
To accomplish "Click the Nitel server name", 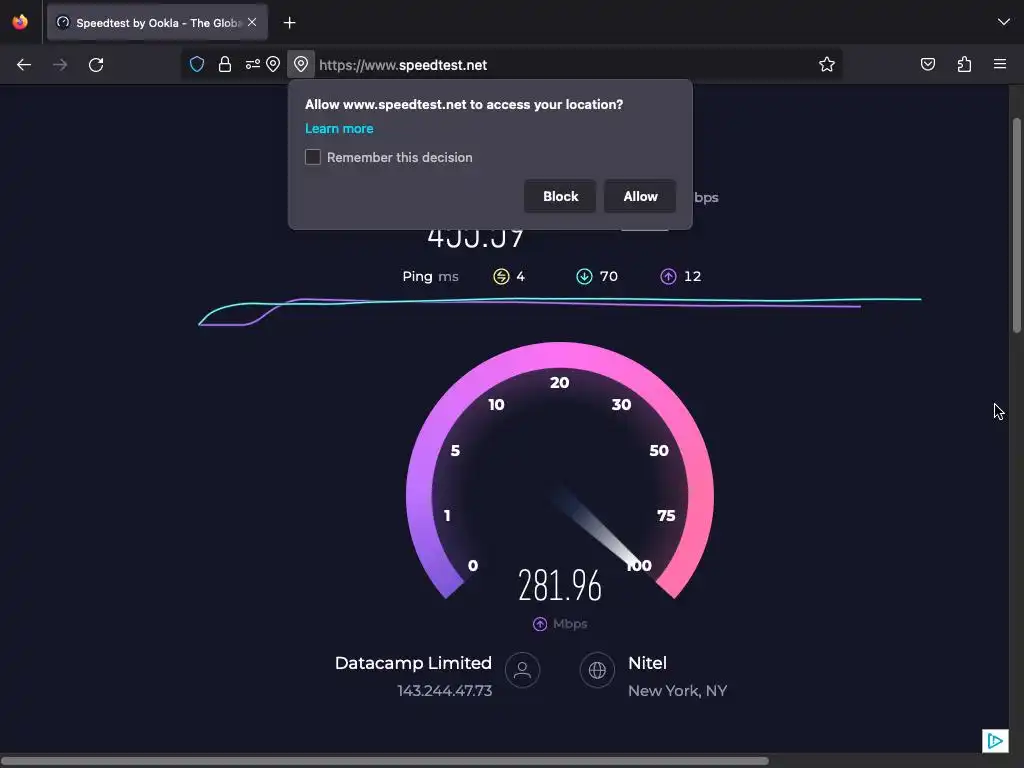I will click(x=647, y=663).
